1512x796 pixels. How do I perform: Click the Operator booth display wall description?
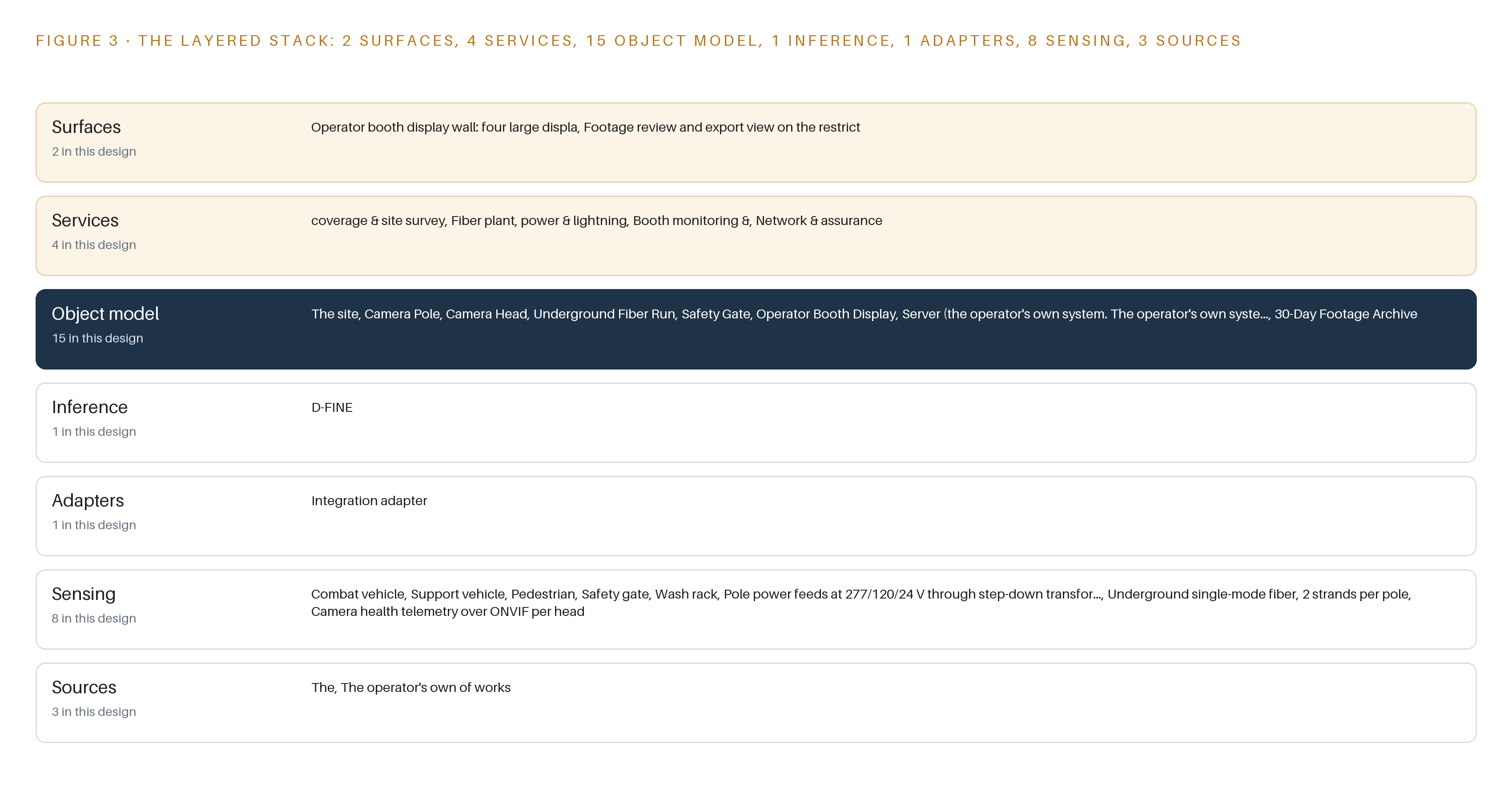[585, 127]
